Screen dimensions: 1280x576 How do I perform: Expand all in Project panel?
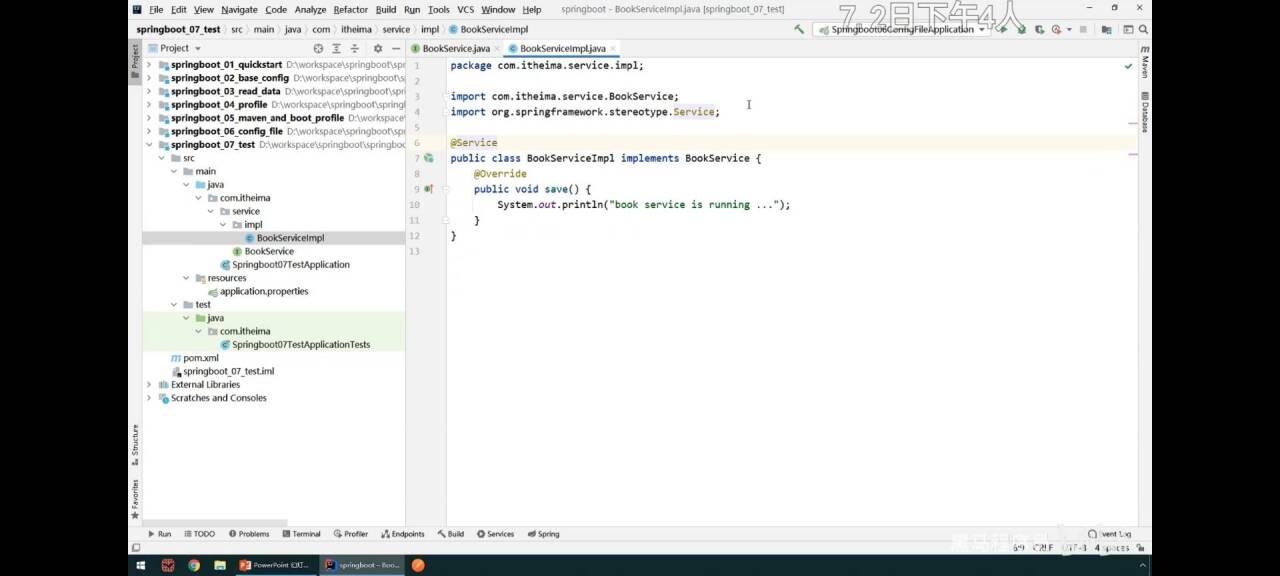pyautogui.click(x=337, y=48)
